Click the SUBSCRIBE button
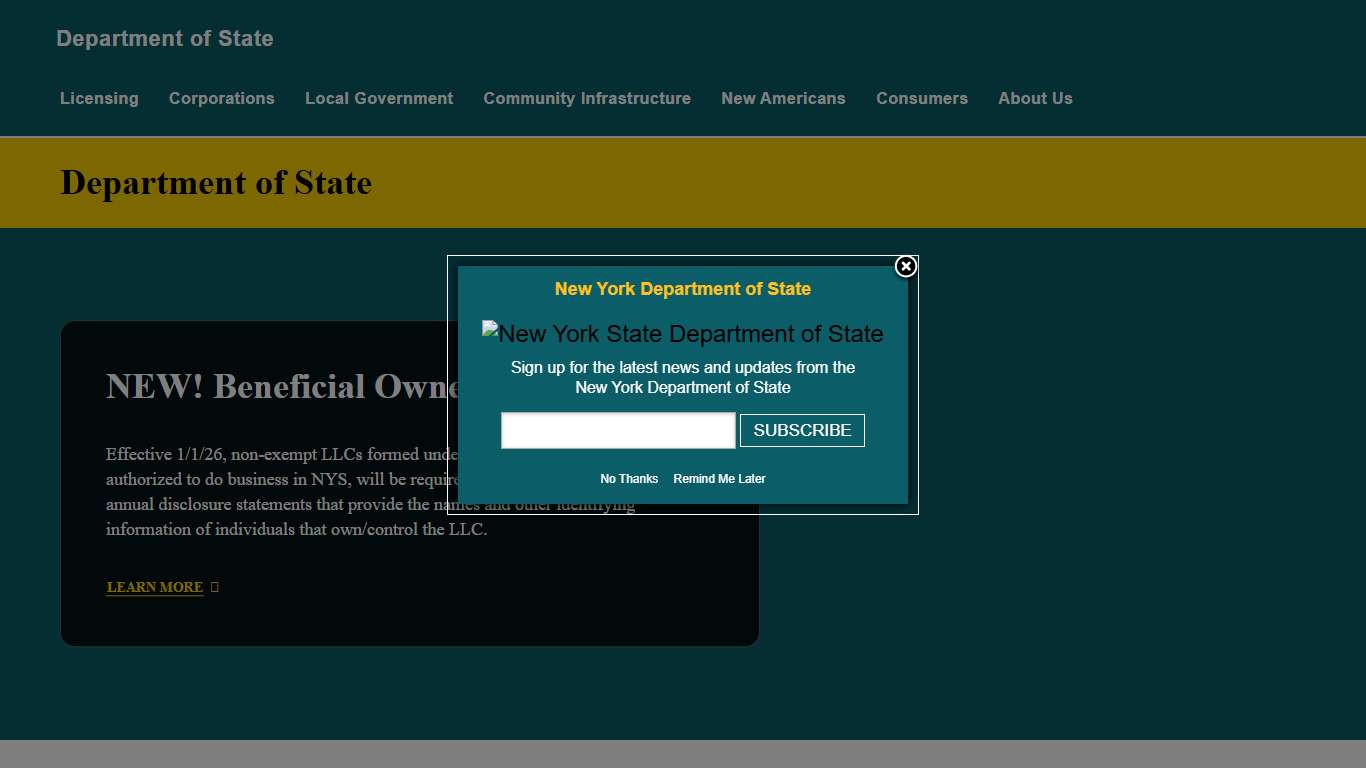Viewport: 1366px width, 768px height. pos(801,430)
